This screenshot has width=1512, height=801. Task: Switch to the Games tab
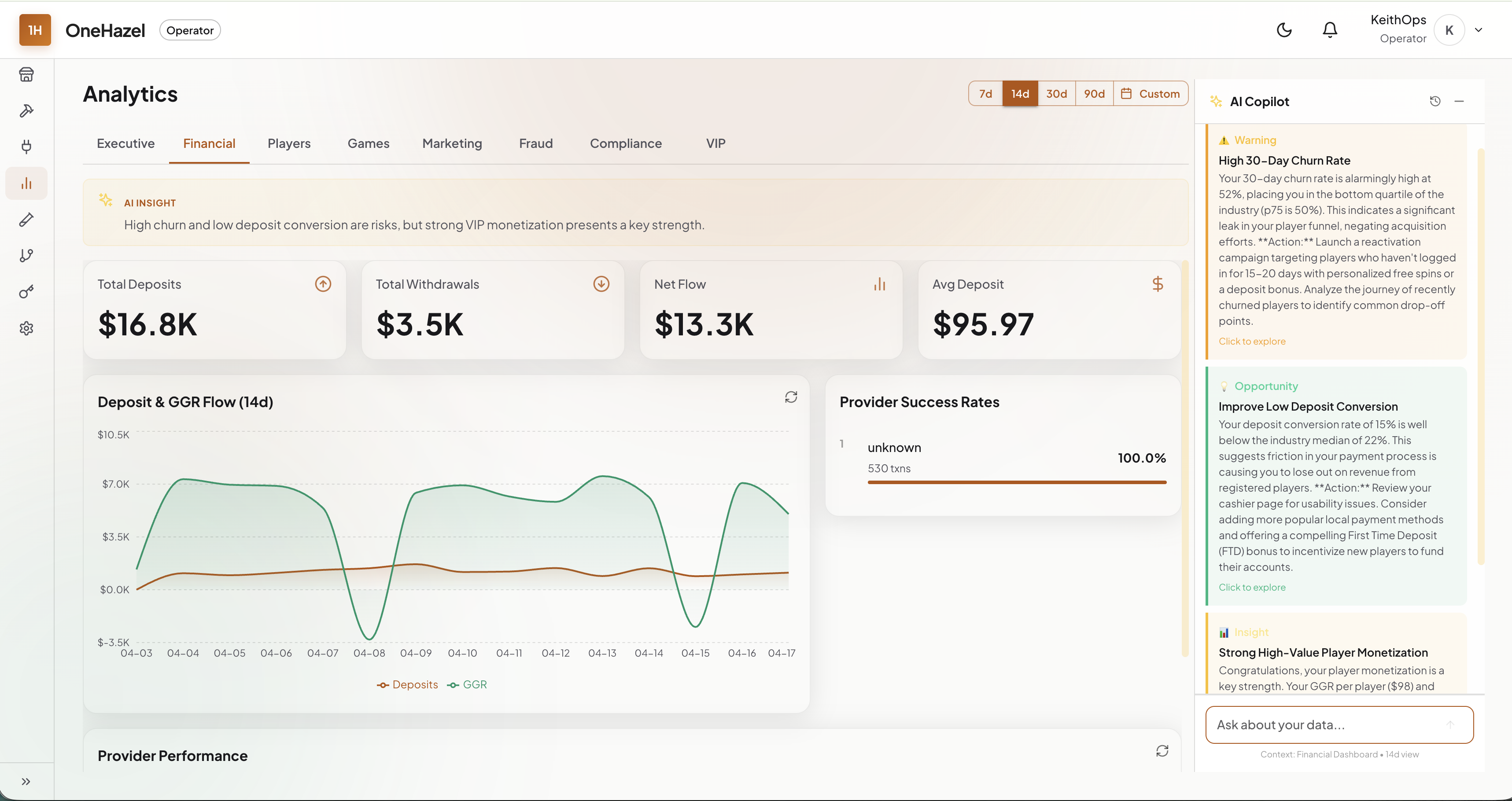(369, 143)
